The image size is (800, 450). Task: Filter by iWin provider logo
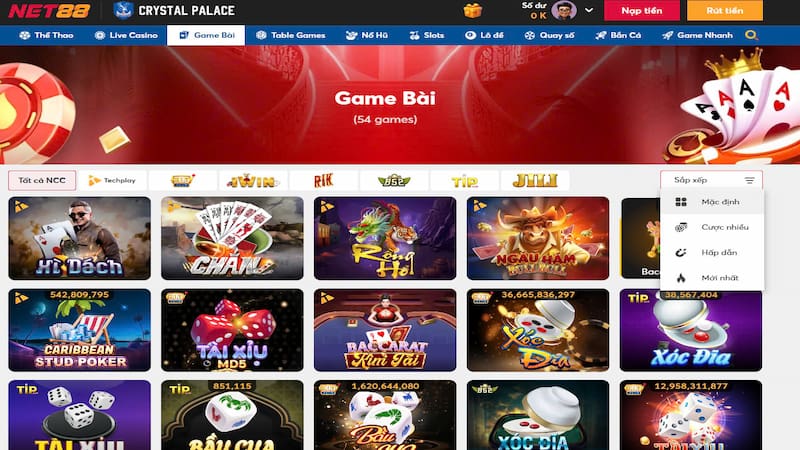coord(253,181)
